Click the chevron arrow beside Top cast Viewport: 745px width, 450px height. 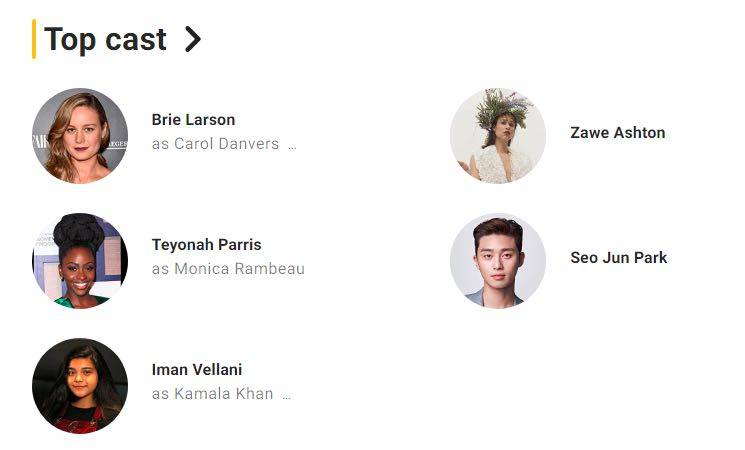pyautogui.click(x=193, y=40)
